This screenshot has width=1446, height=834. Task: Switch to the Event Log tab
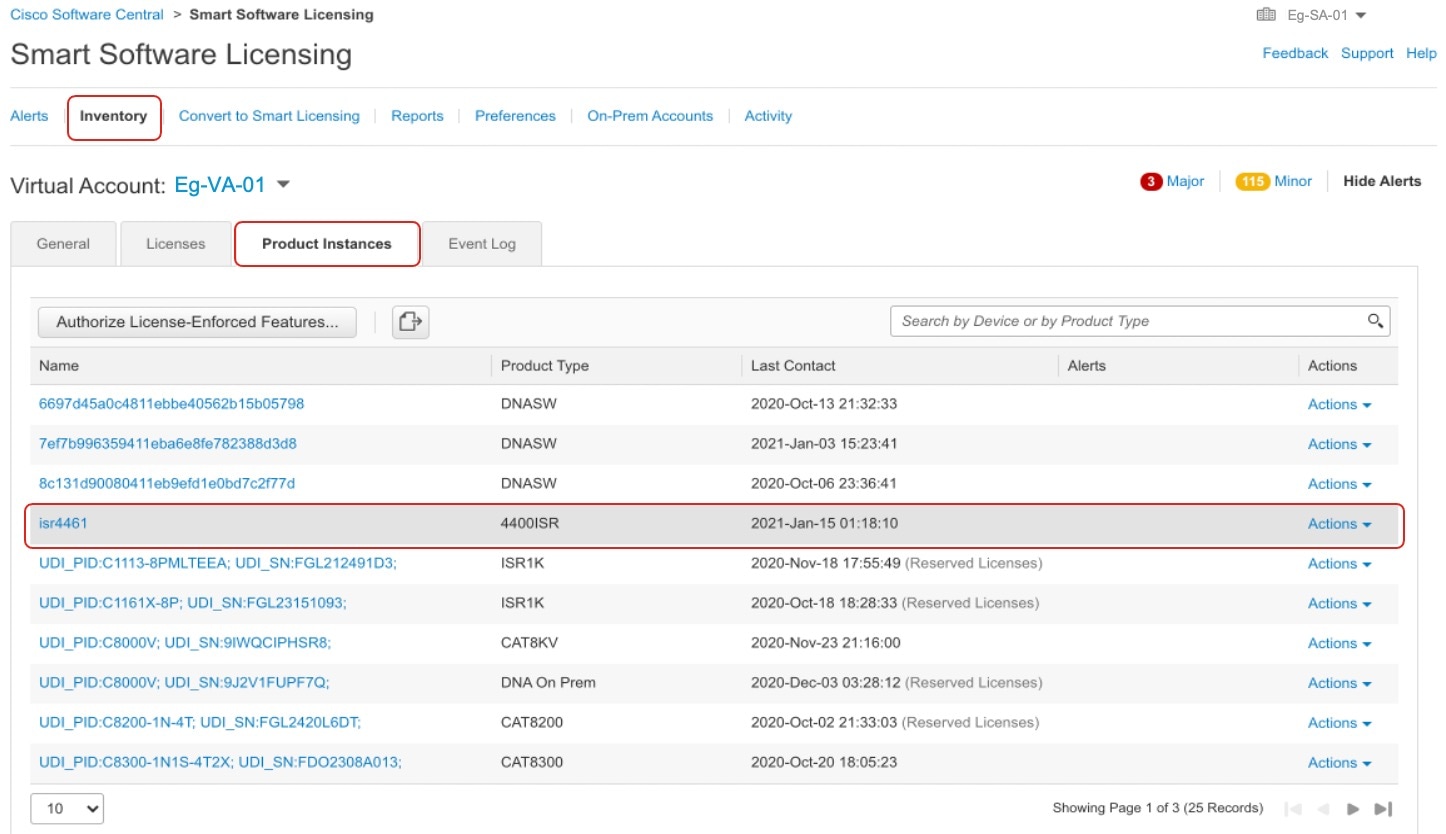tap(482, 244)
